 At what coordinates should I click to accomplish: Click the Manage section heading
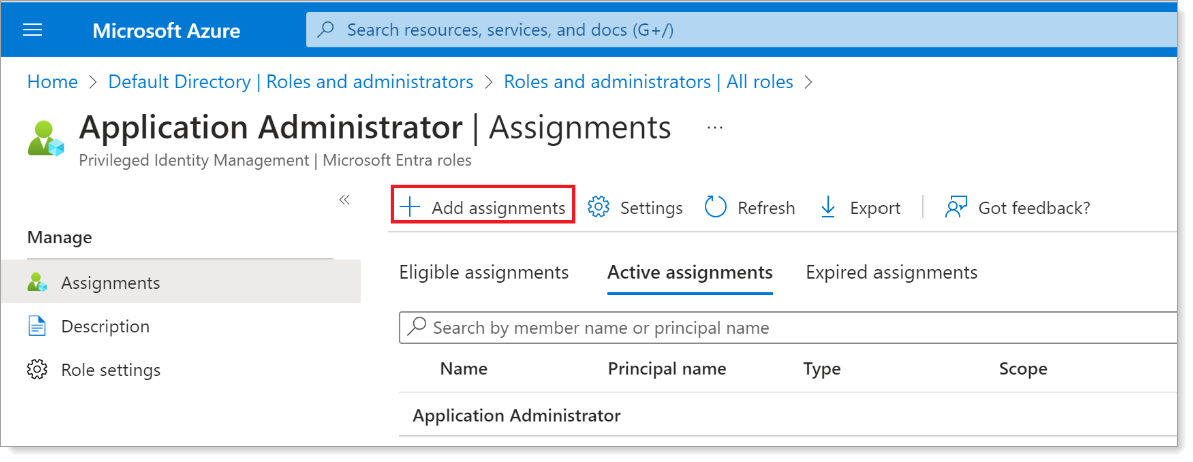coord(60,237)
